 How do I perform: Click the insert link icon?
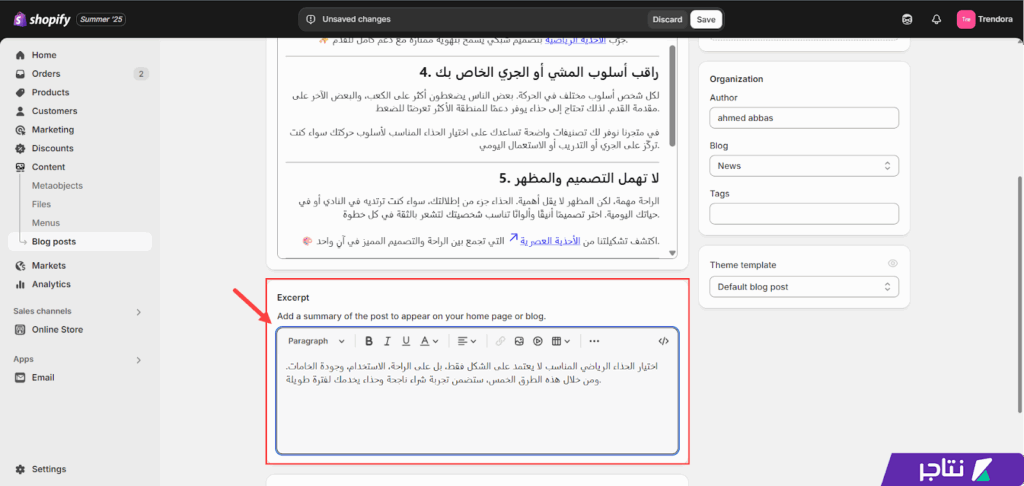coord(500,341)
